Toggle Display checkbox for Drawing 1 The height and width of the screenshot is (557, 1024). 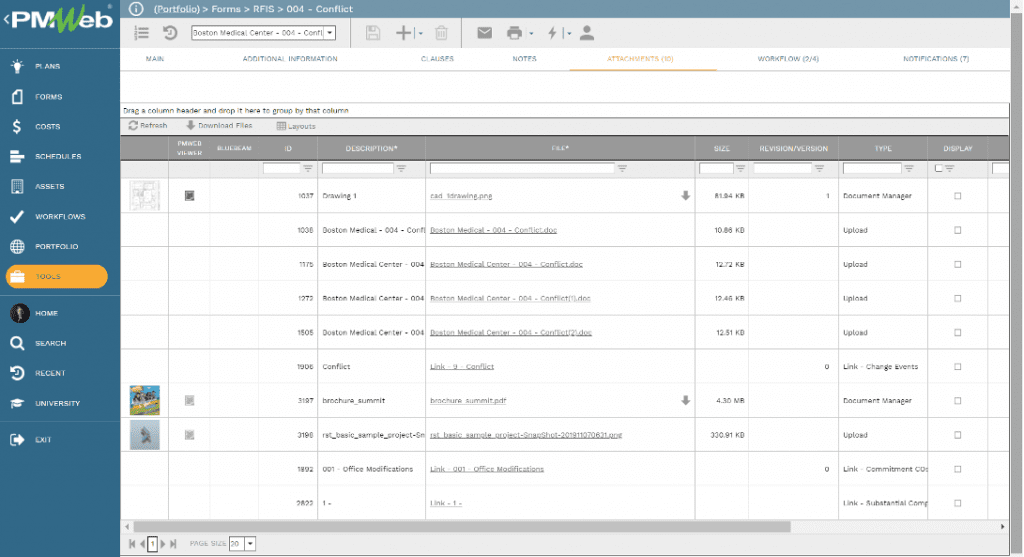coord(957,196)
